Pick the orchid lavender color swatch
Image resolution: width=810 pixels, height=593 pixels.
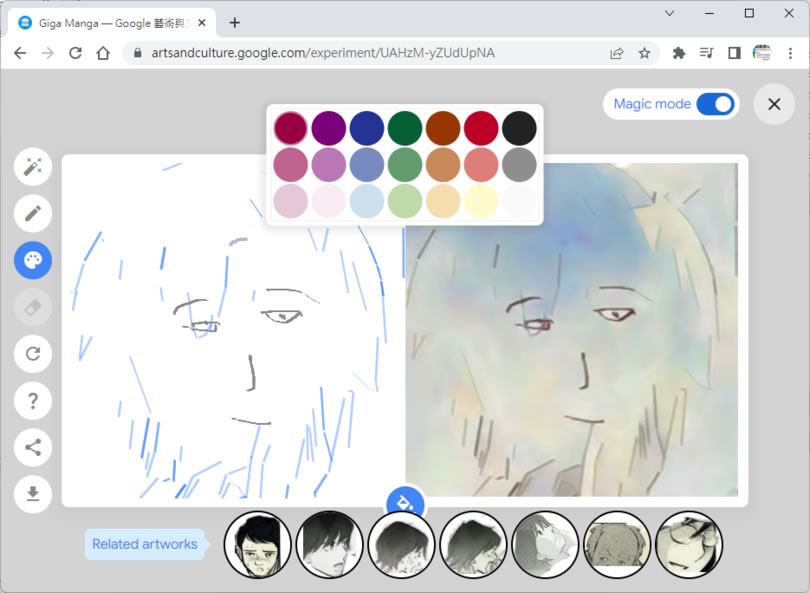pyautogui.click(x=329, y=164)
